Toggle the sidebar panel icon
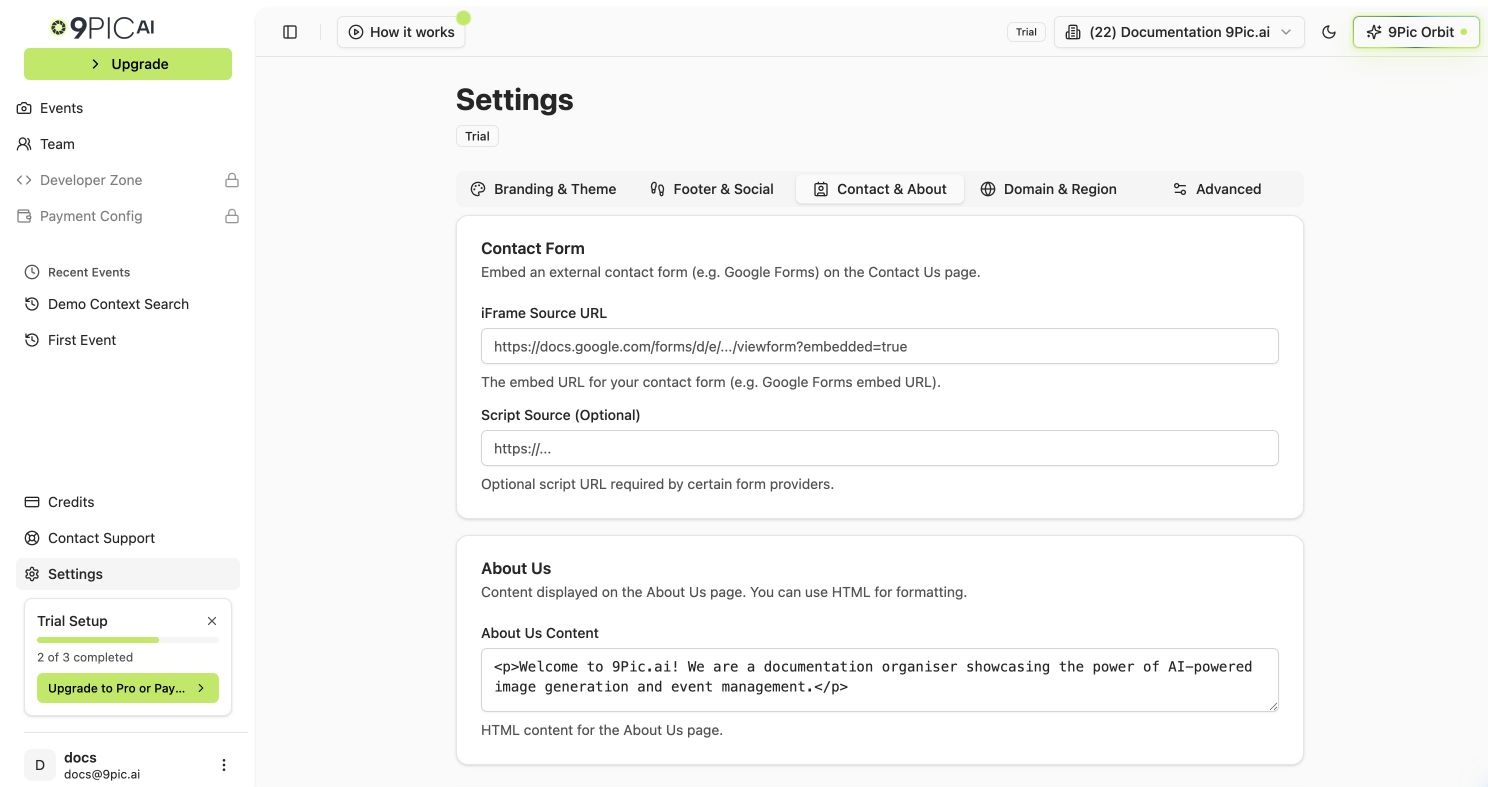Screen dimensions: 1488x787 [x=290, y=32]
